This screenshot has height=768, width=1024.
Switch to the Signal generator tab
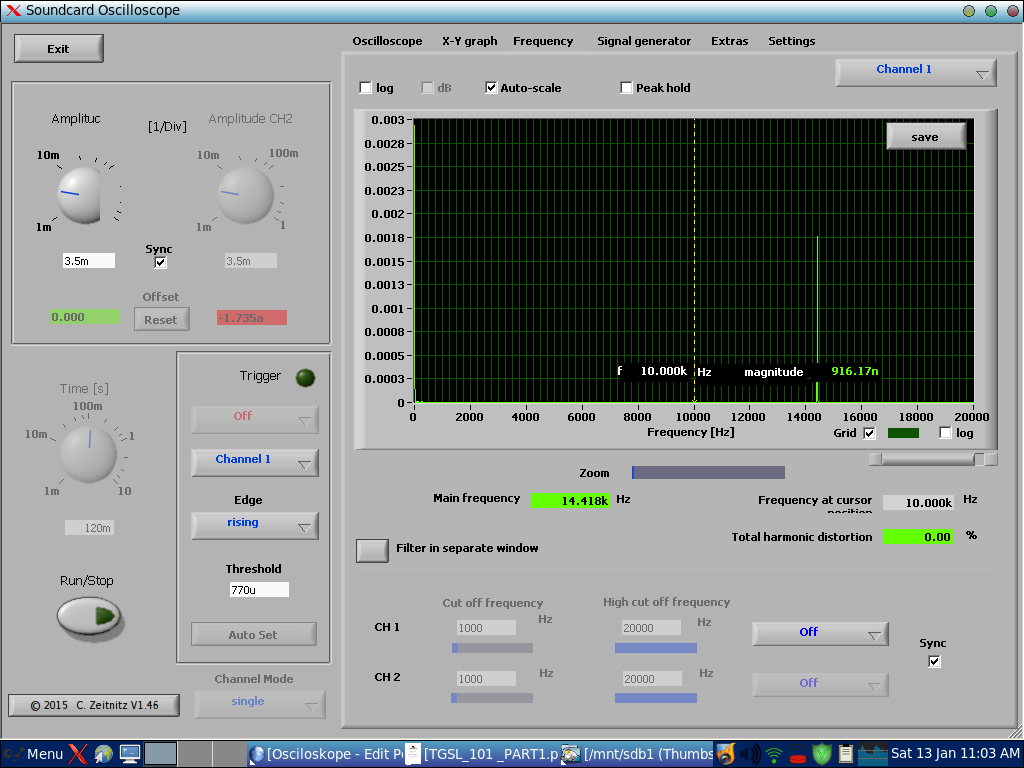[x=643, y=41]
